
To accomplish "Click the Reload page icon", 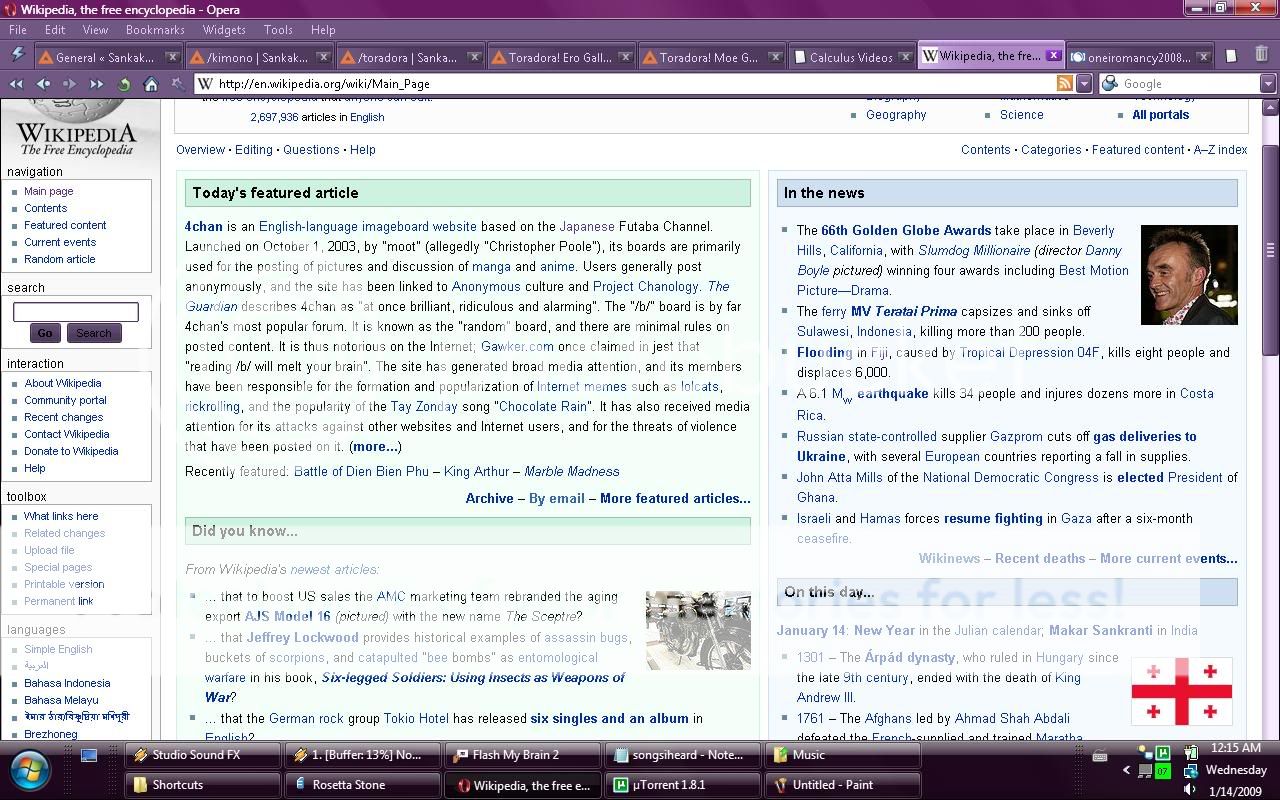I will click(124, 84).
